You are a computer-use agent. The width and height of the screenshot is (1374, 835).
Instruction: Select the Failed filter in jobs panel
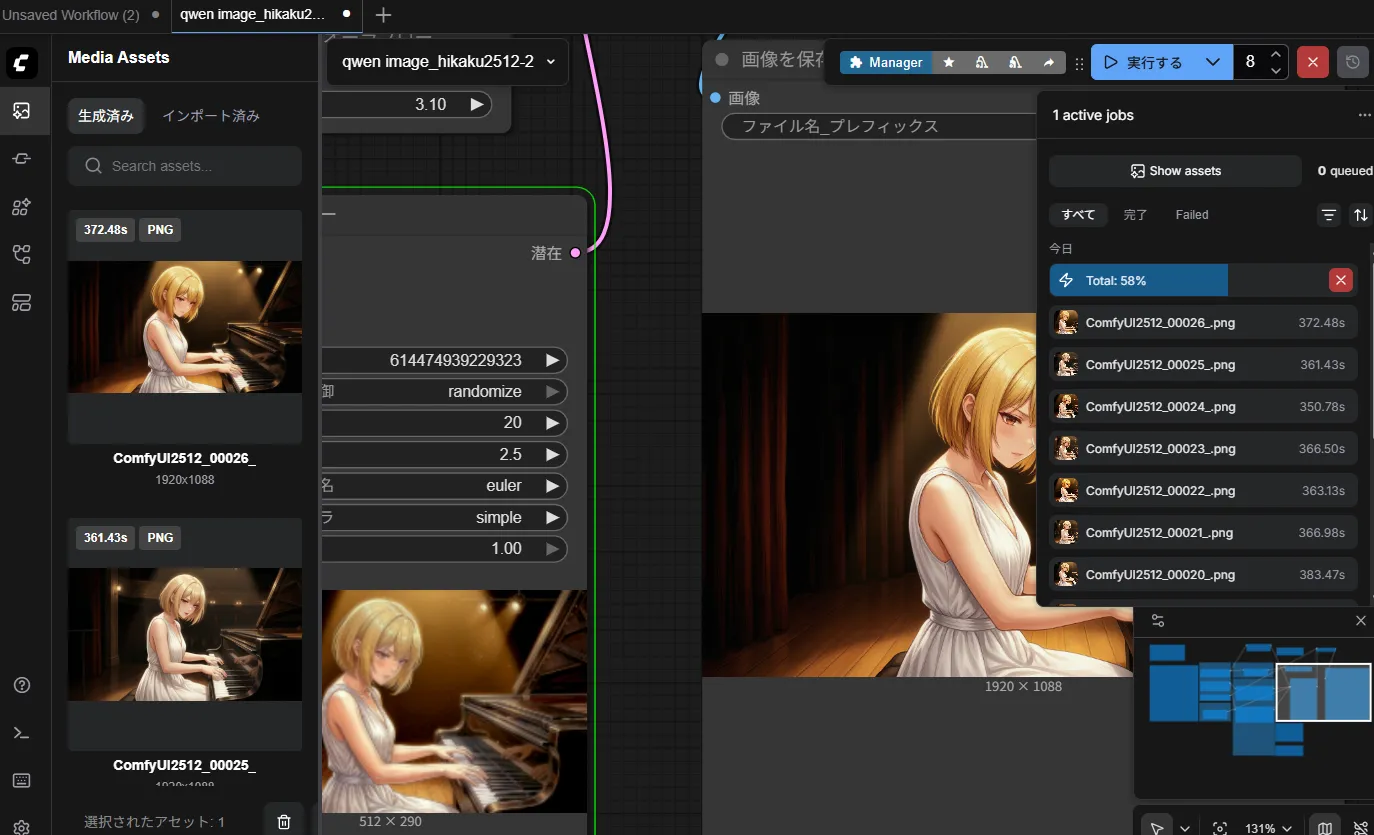tap(1191, 215)
